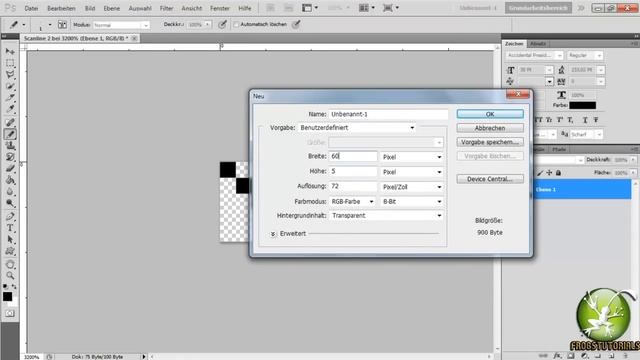Select the Type tool in toolbox
Screen dimensions: 640x360
10,228
